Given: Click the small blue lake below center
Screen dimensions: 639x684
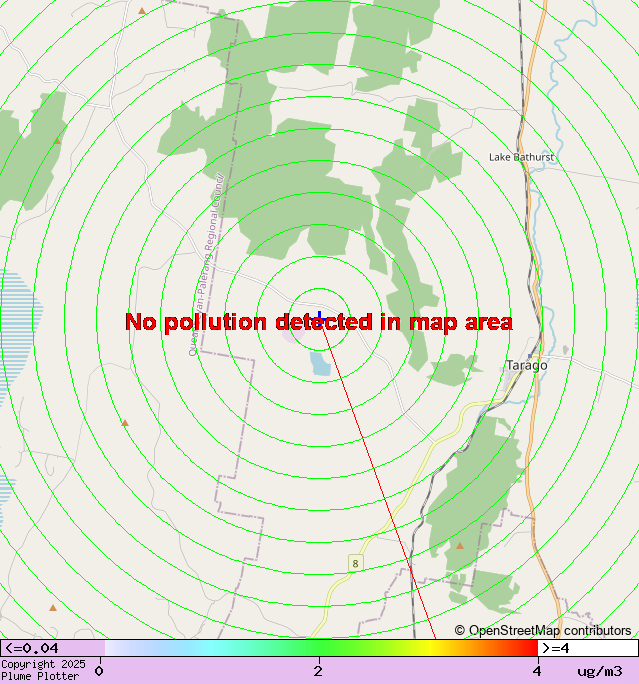Looking at the screenshot, I should pos(321,363).
